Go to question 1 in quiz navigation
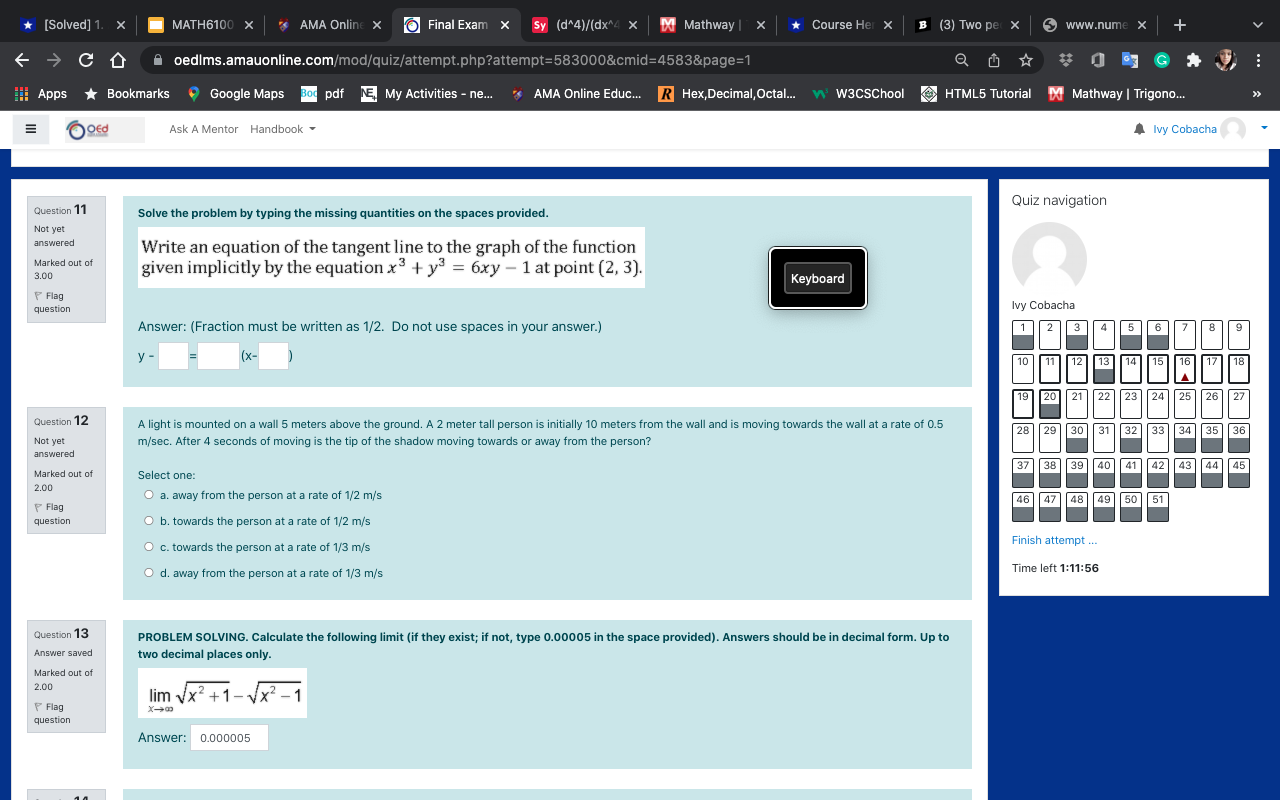1280x800 pixels. 1023,334
